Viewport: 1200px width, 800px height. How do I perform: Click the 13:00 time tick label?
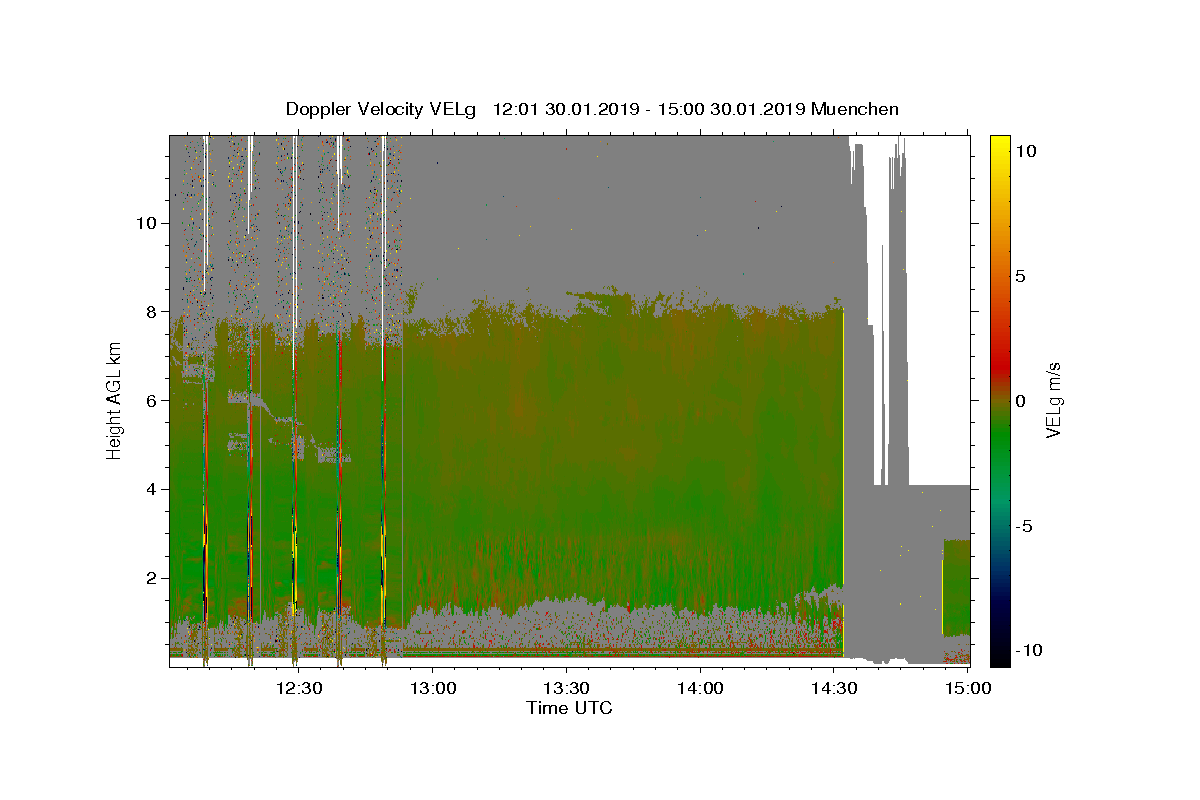(x=433, y=687)
